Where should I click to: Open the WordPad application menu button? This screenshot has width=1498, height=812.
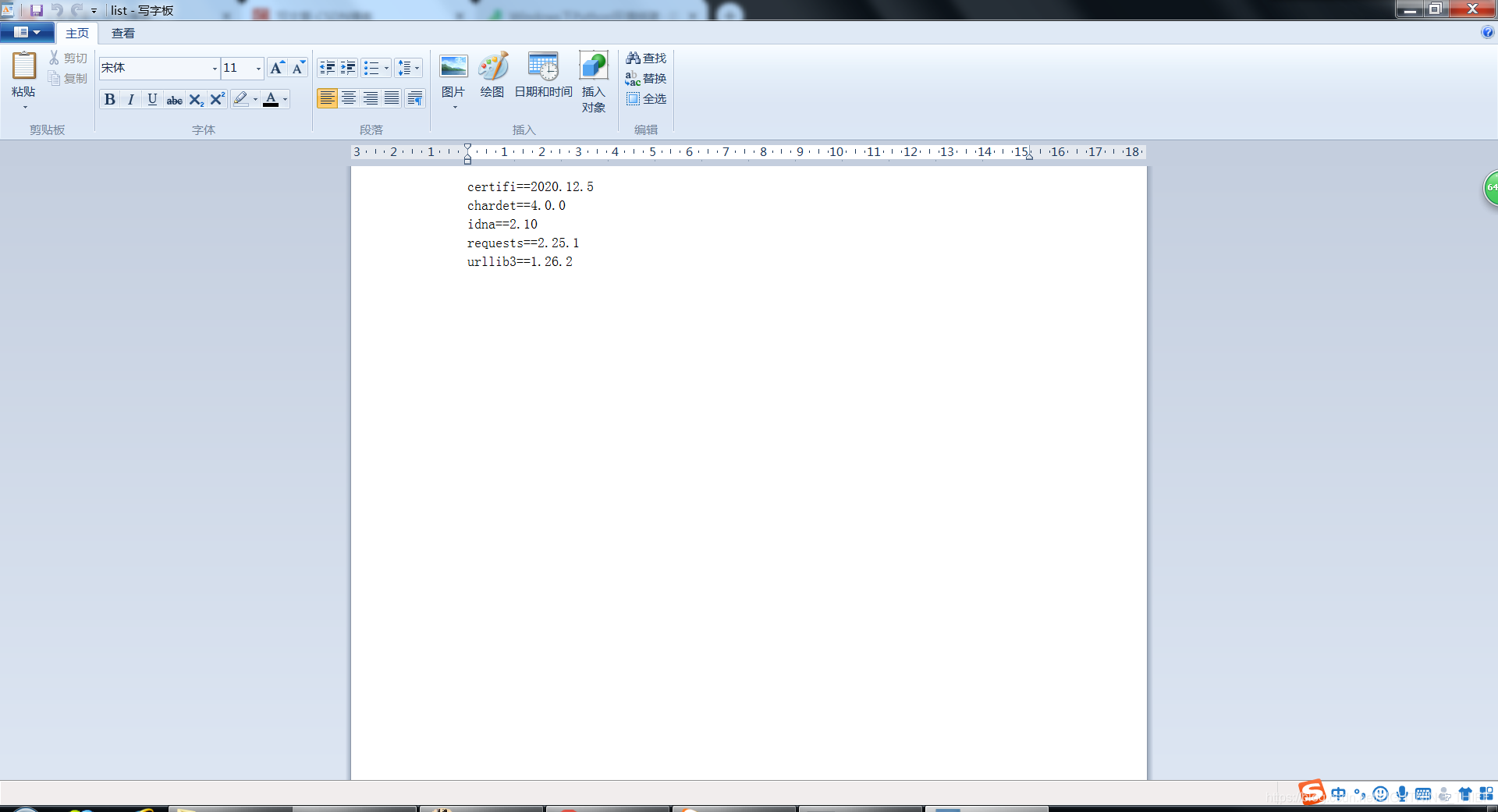click(27, 33)
